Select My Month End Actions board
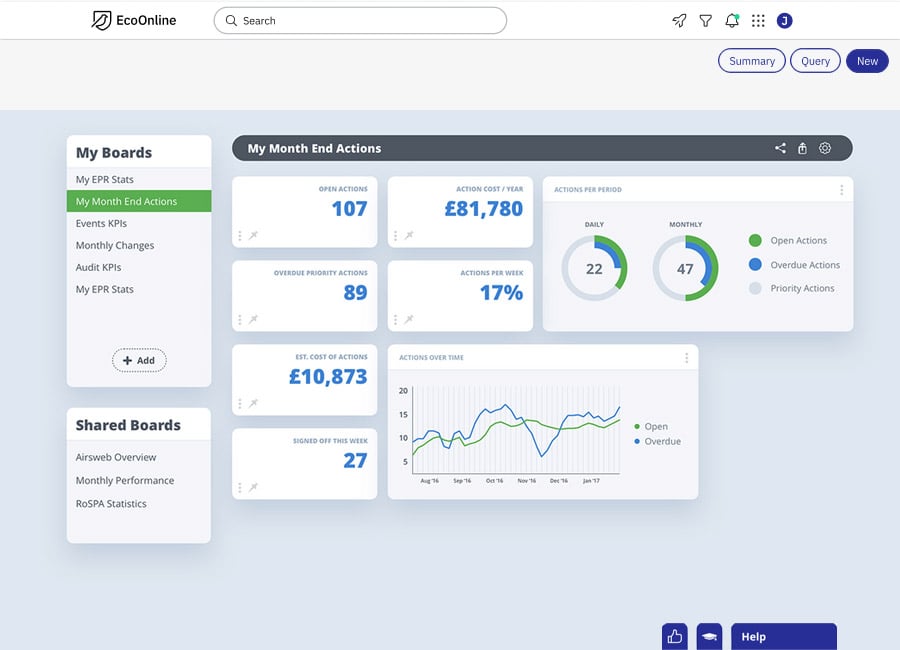Viewport: 900px width, 650px height. (x=139, y=202)
